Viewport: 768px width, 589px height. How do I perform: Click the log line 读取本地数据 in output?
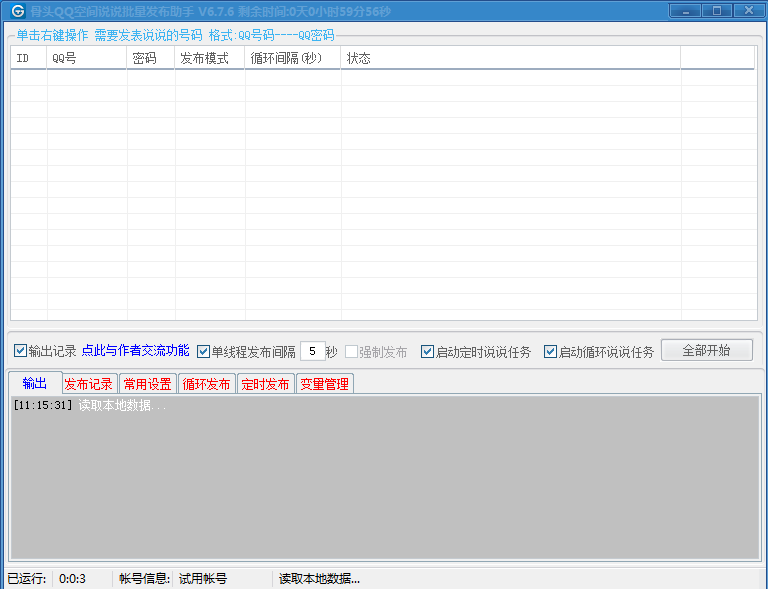[122, 405]
